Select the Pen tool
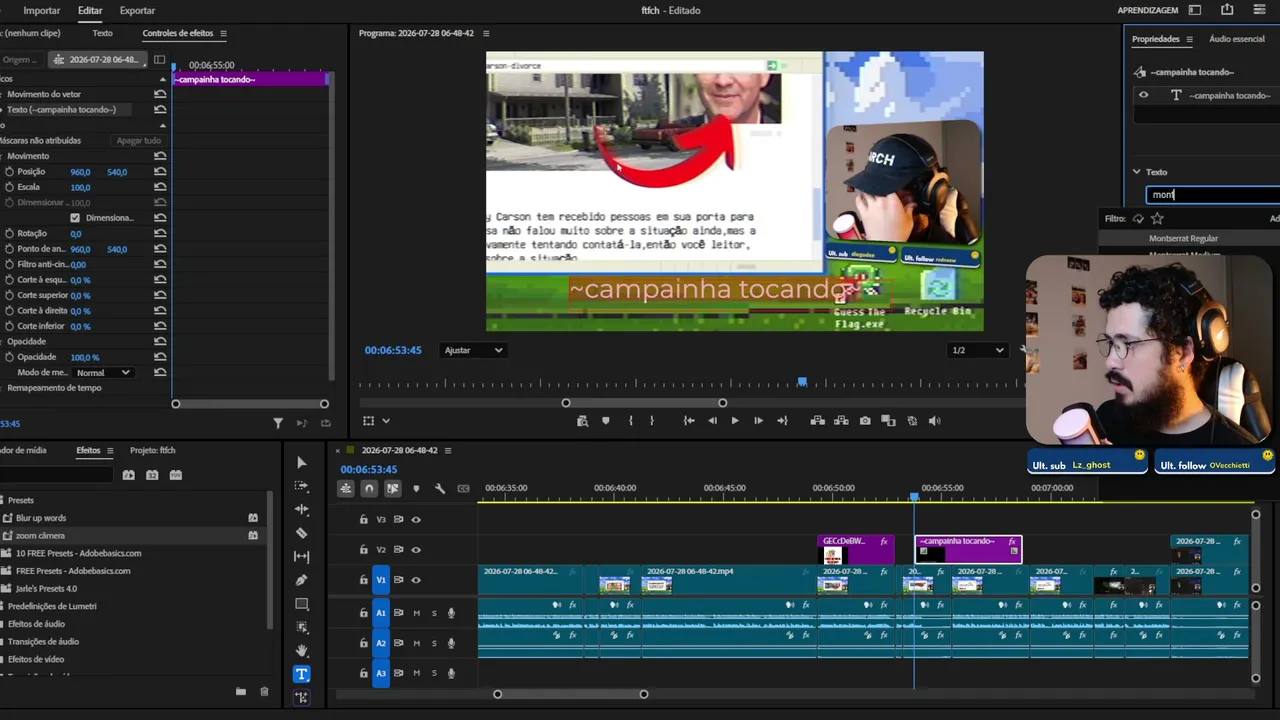1280x720 pixels. coord(301,580)
